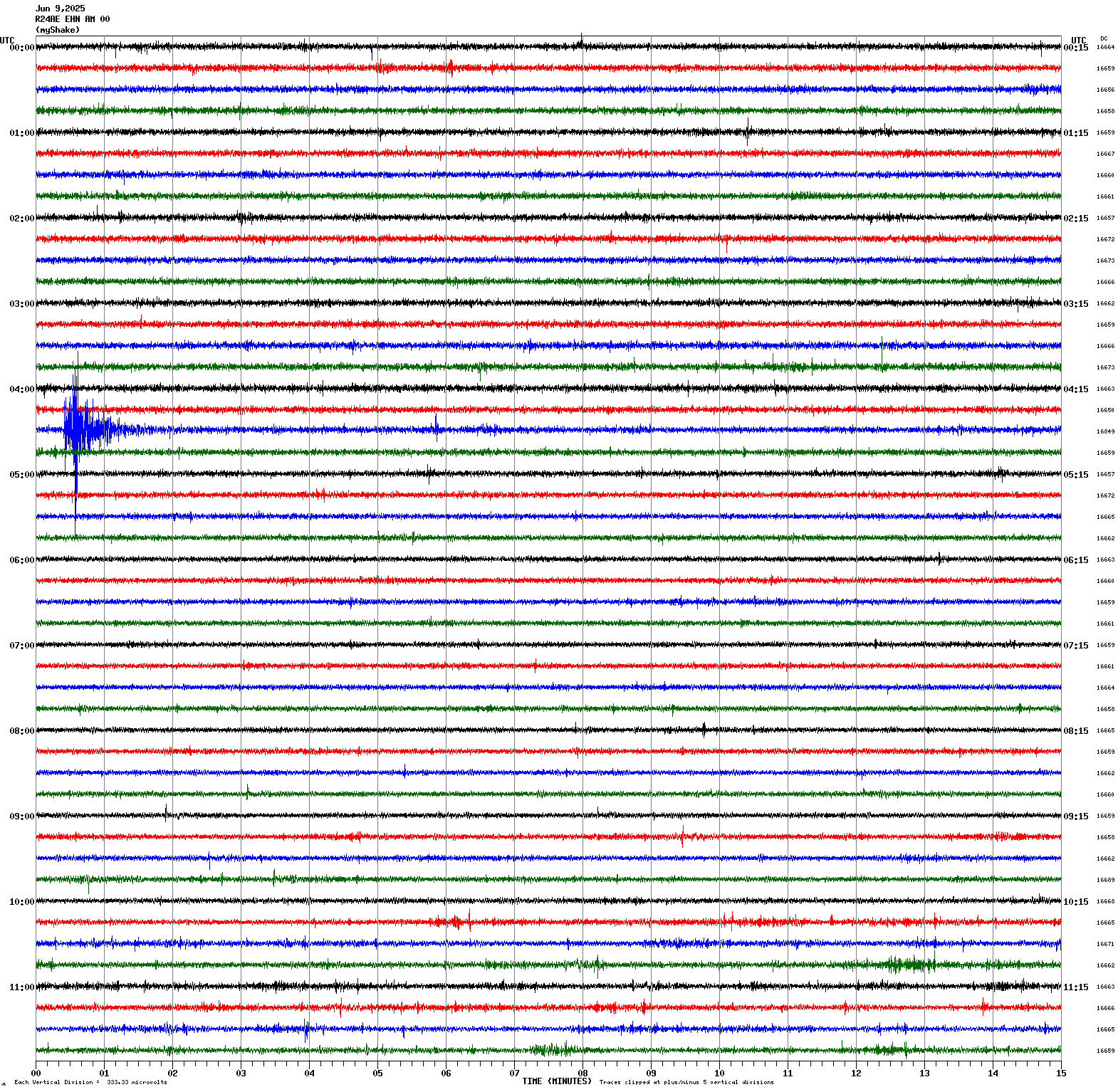This screenshot has height=1092, width=1118.
Task: Click minute tick label "05" on the x-axis
Action: click(378, 1073)
